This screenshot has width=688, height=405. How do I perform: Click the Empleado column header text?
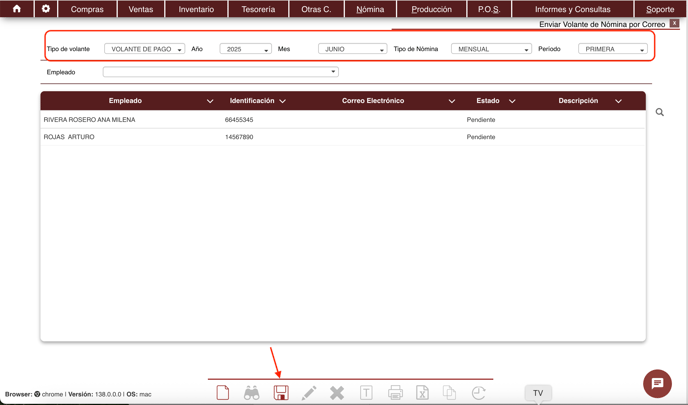125,100
